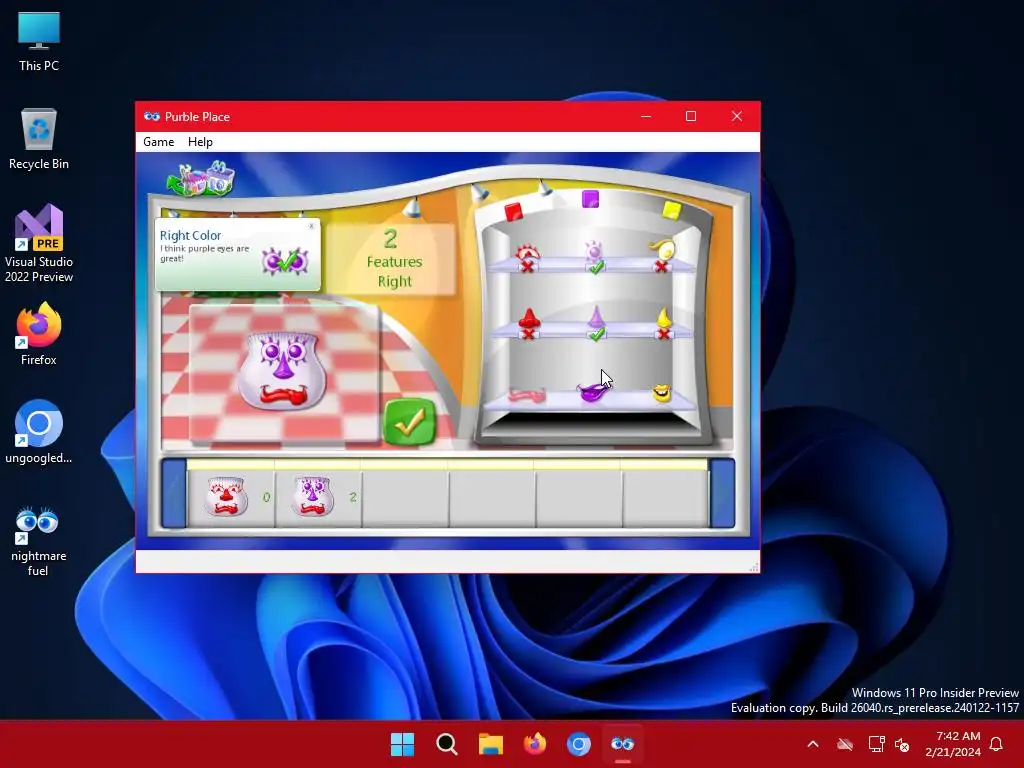Pick the purple mouth on bottom shelf
Image resolution: width=1024 pixels, height=768 pixels.
pyautogui.click(x=593, y=392)
